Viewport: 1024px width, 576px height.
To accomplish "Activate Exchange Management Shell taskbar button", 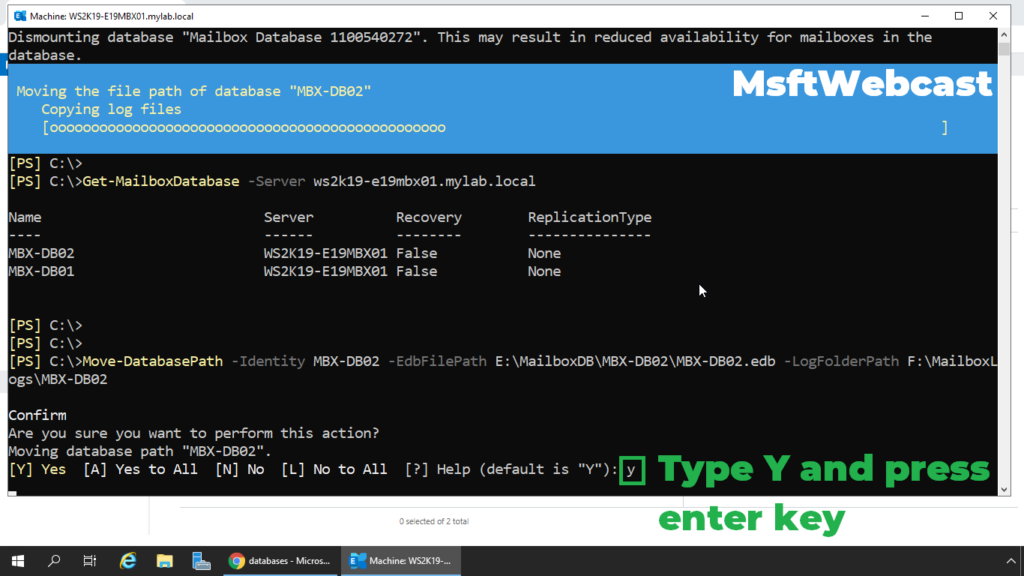I will [401, 561].
